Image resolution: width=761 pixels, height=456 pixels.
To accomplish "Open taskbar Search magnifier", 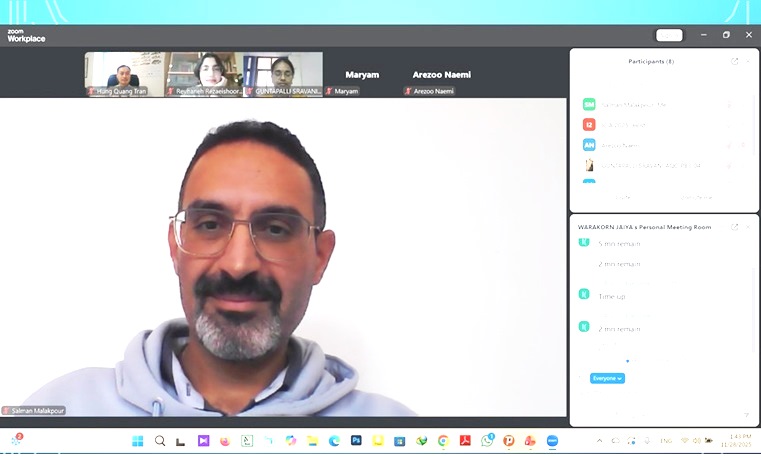I will tap(160, 440).
